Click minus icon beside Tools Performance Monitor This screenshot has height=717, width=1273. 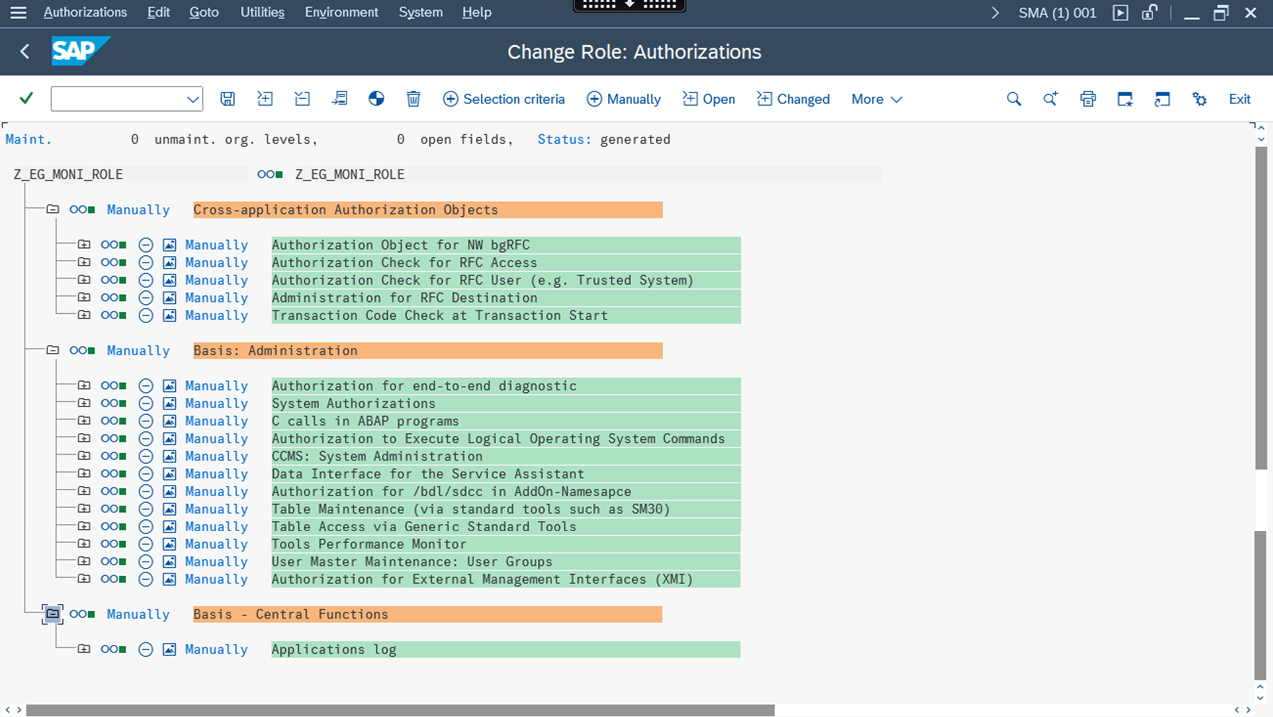point(146,545)
